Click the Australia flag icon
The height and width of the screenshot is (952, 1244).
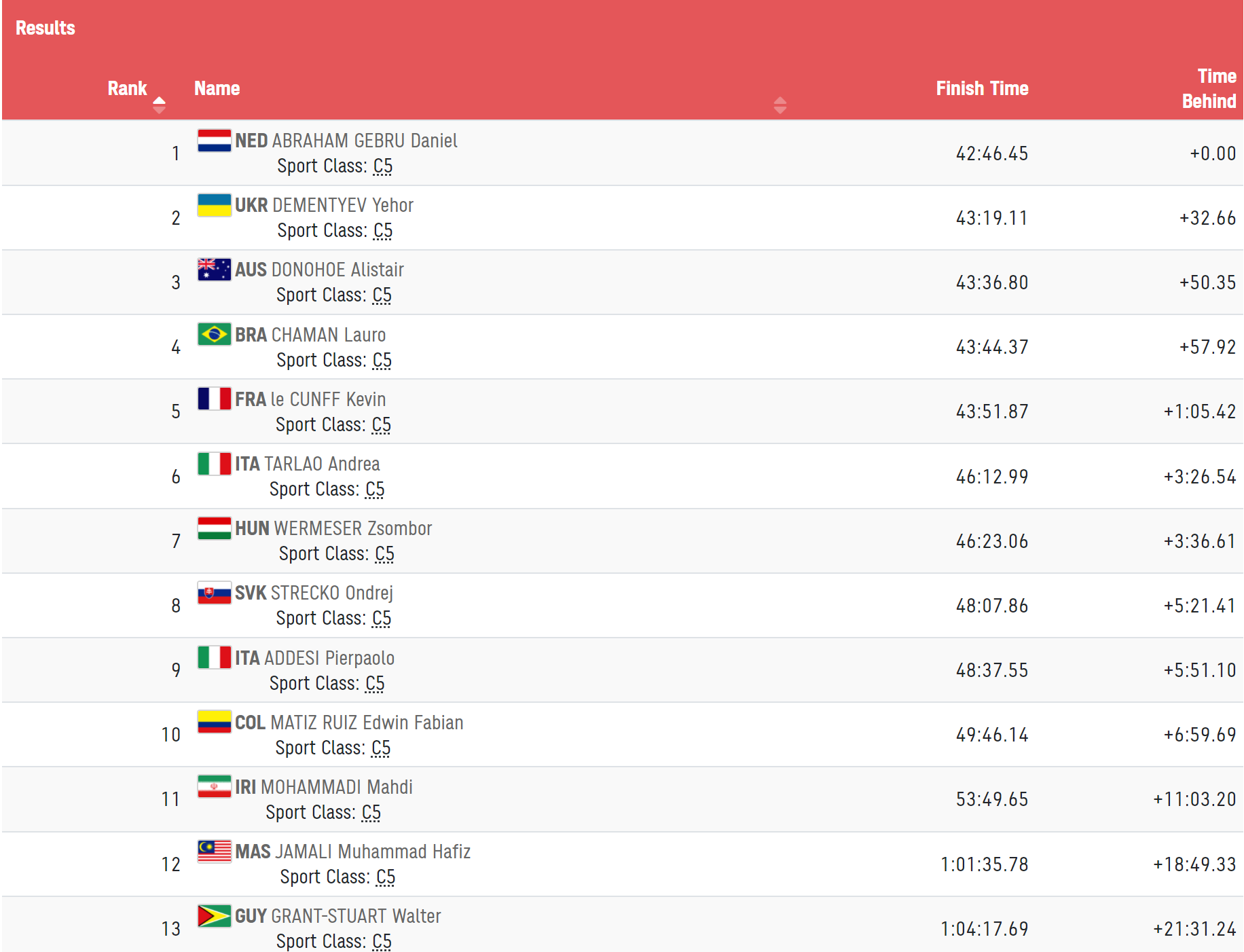pos(214,270)
